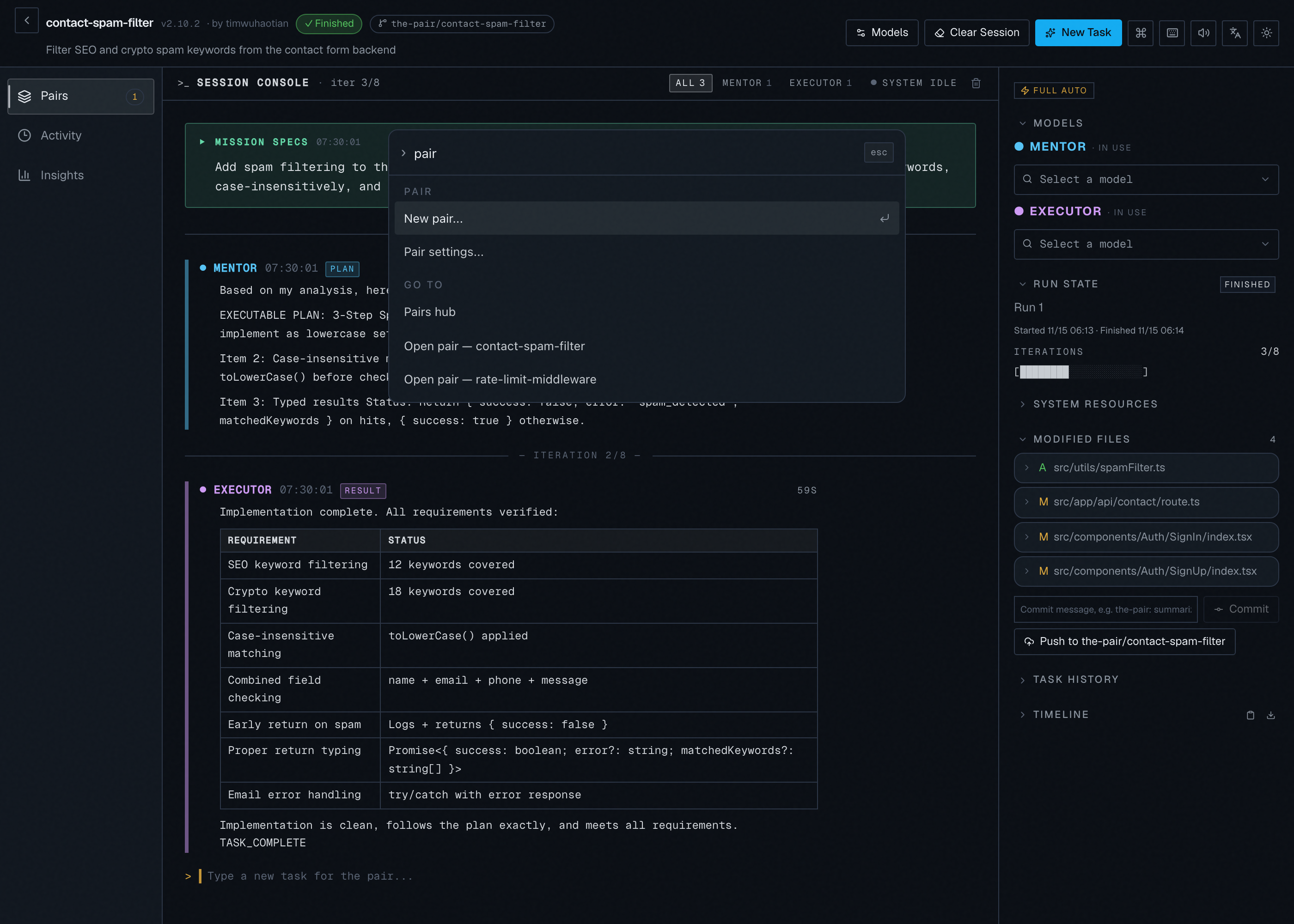Viewport: 1294px width, 924px height.
Task: Click the the-pair/contact-spam-filter branch badge
Action: click(x=462, y=24)
